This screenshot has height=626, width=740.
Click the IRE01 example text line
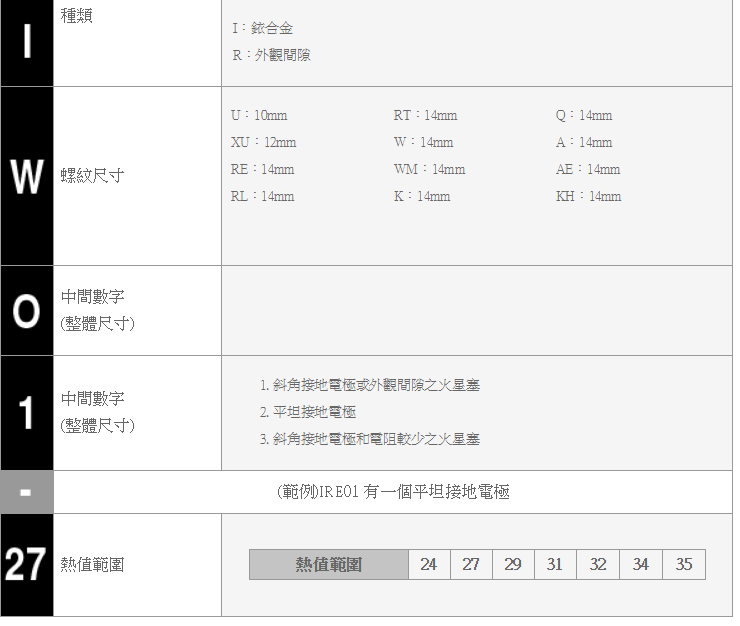(393, 492)
